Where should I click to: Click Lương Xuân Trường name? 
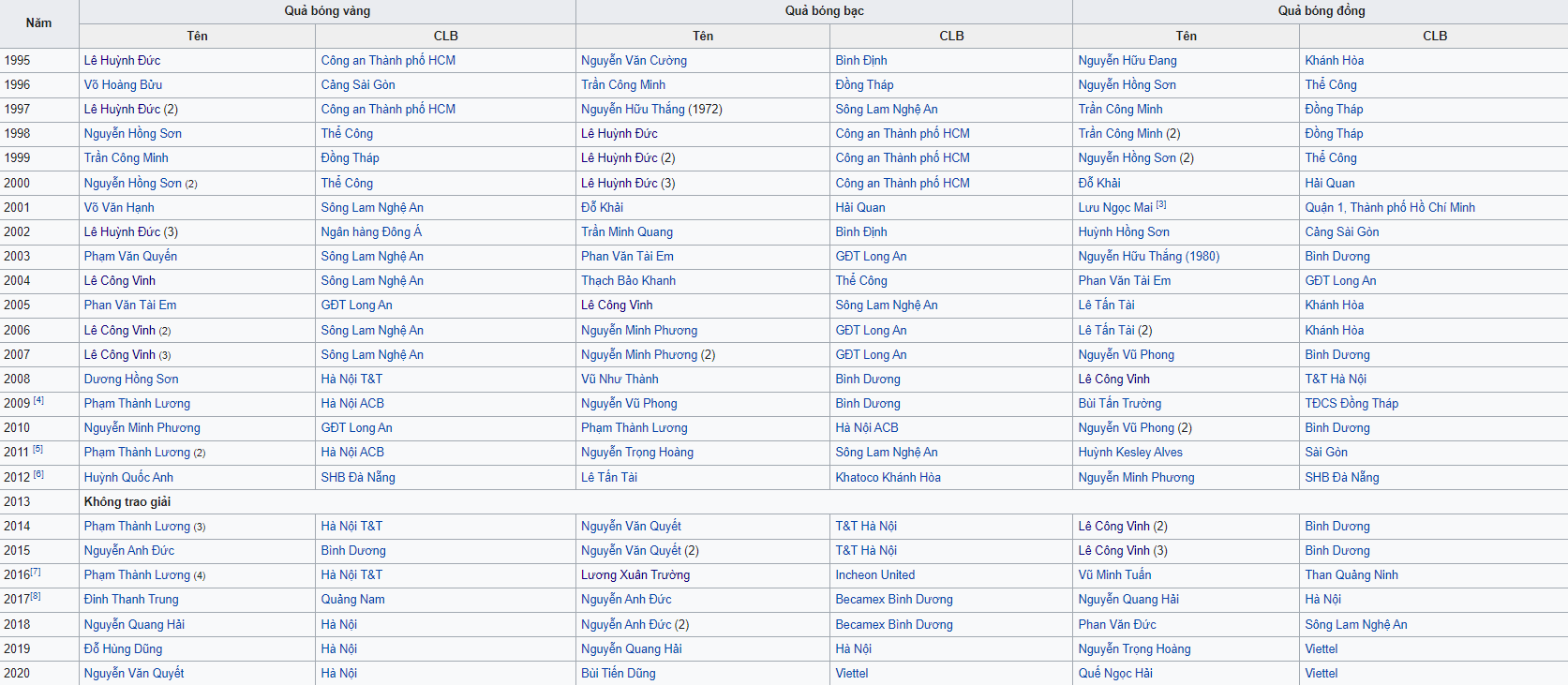pyautogui.click(x=635, y=574)
